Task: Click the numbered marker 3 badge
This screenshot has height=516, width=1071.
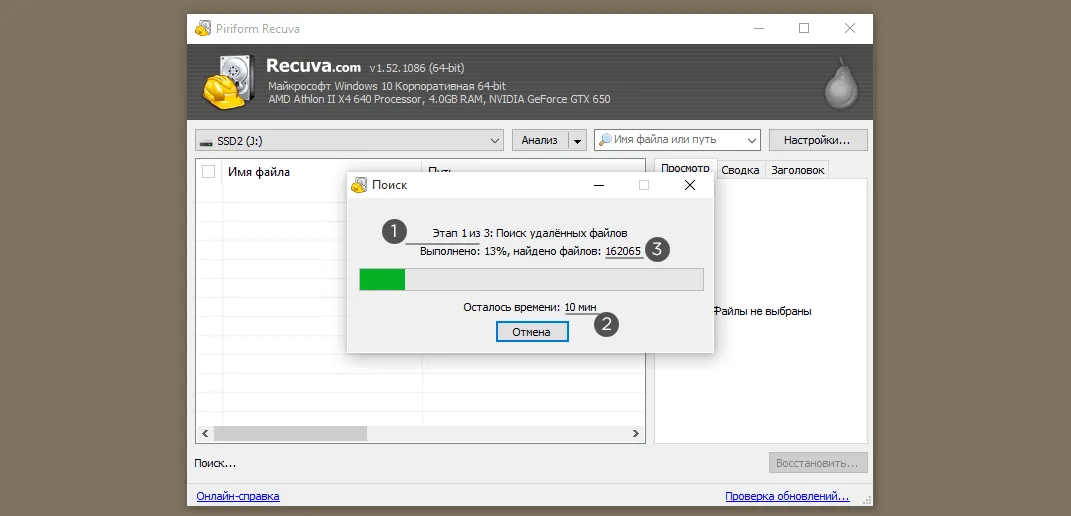Action: coord(656,250)
